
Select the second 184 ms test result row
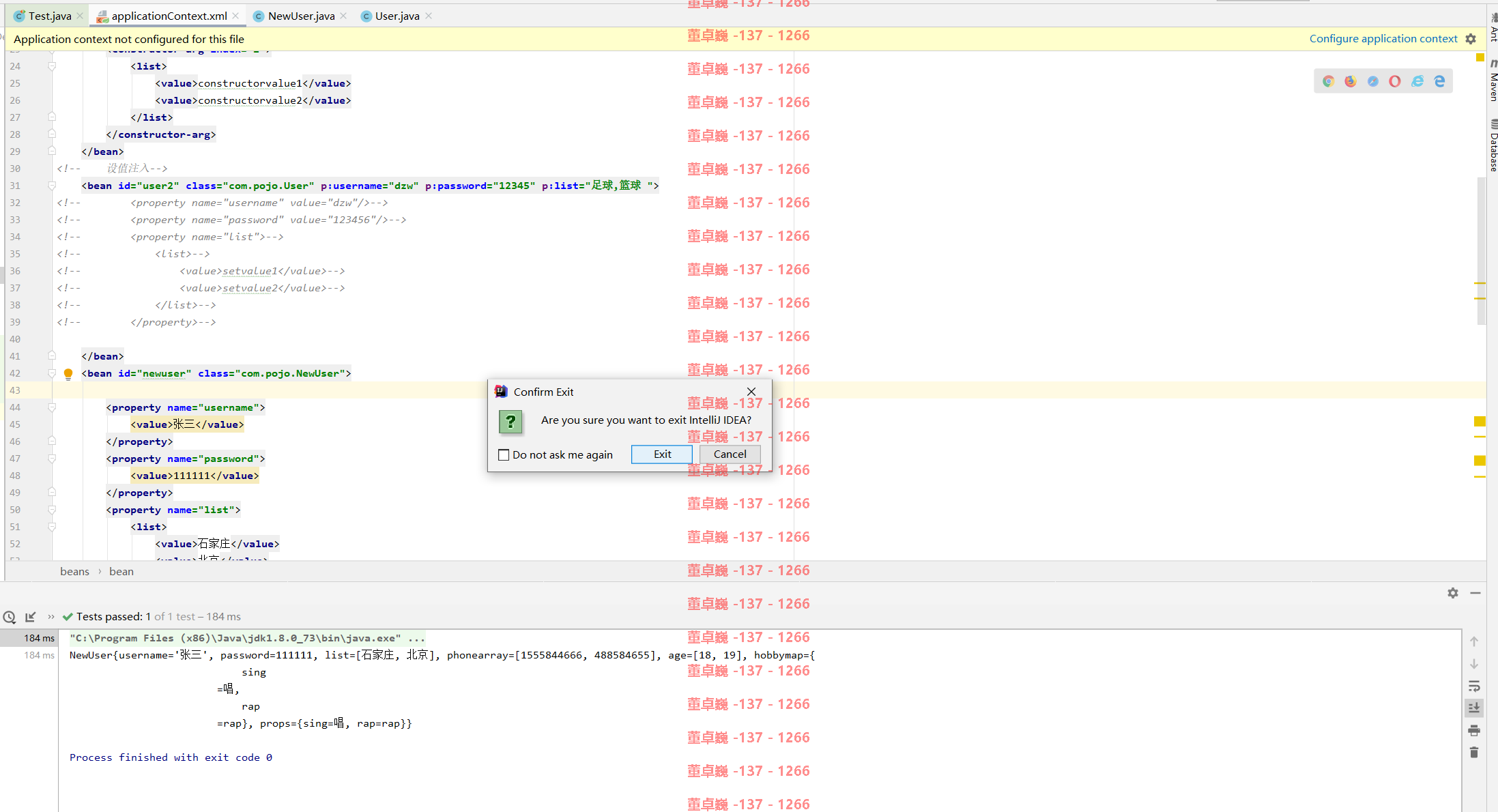(x=29, y=655)
